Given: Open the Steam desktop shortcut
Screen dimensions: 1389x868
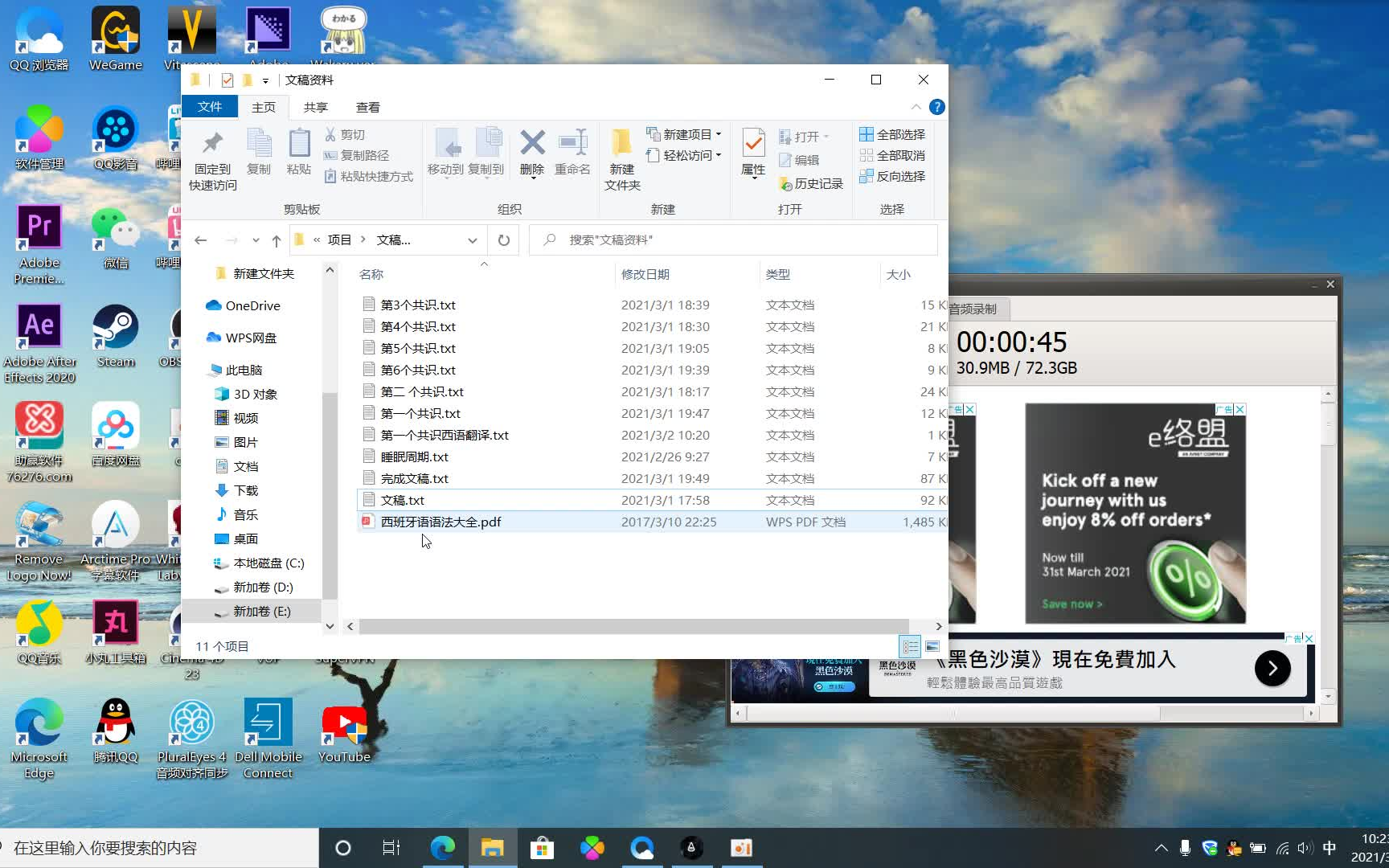Looking at the screenshot, I should (x=115, y=335).
